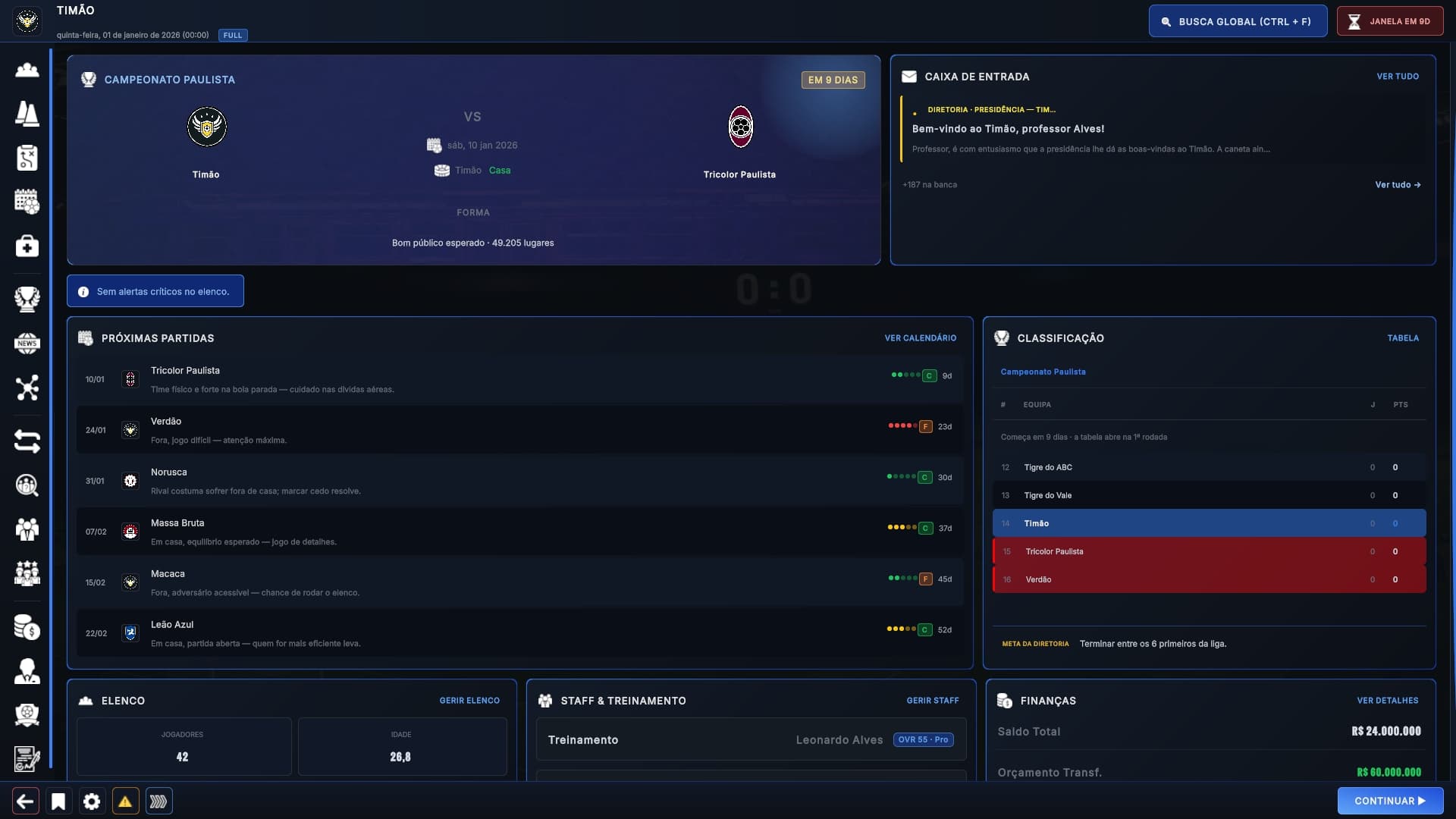Open the tactics board sidebar icon
Screen dimensions: 1456x819
click(x=27, y=158)
